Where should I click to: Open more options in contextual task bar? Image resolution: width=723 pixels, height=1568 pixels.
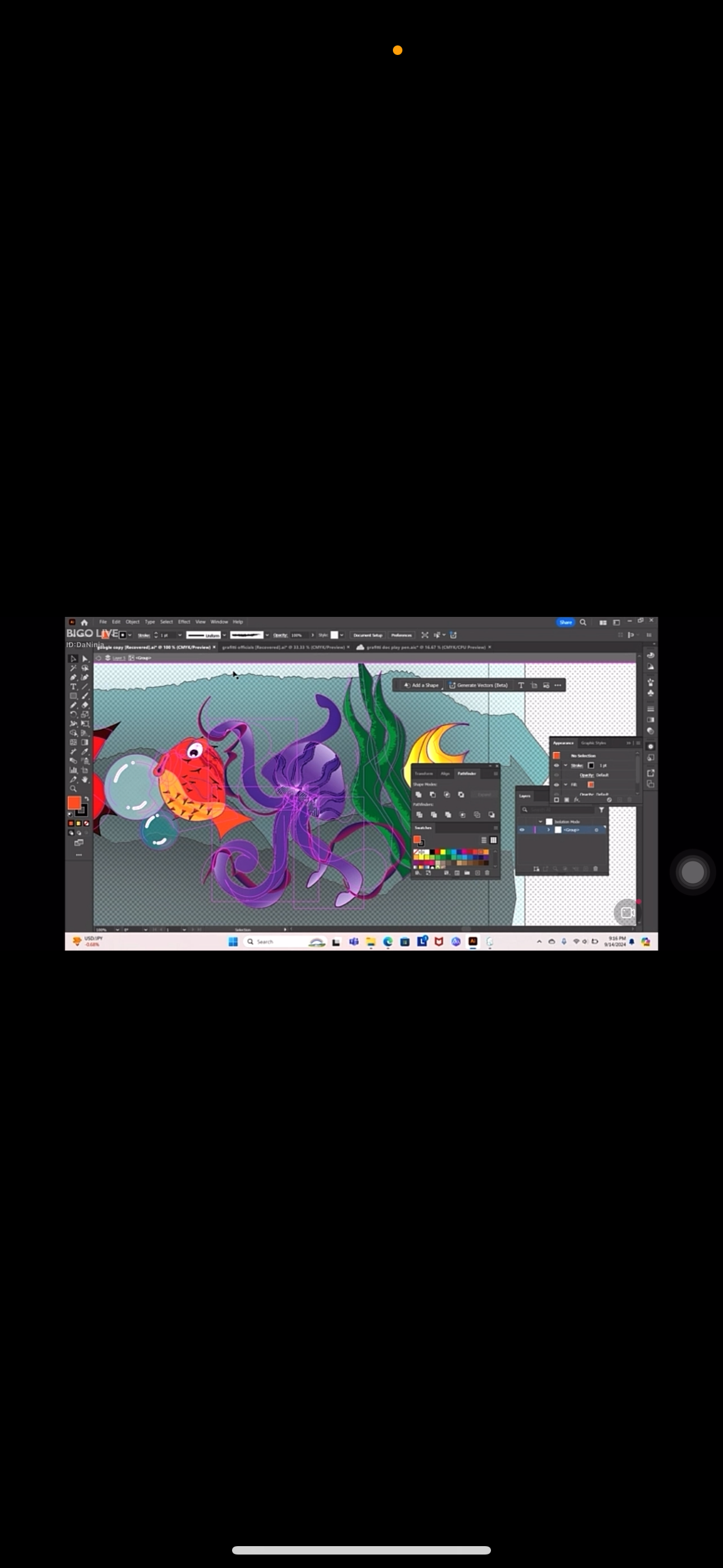(558, 685)
